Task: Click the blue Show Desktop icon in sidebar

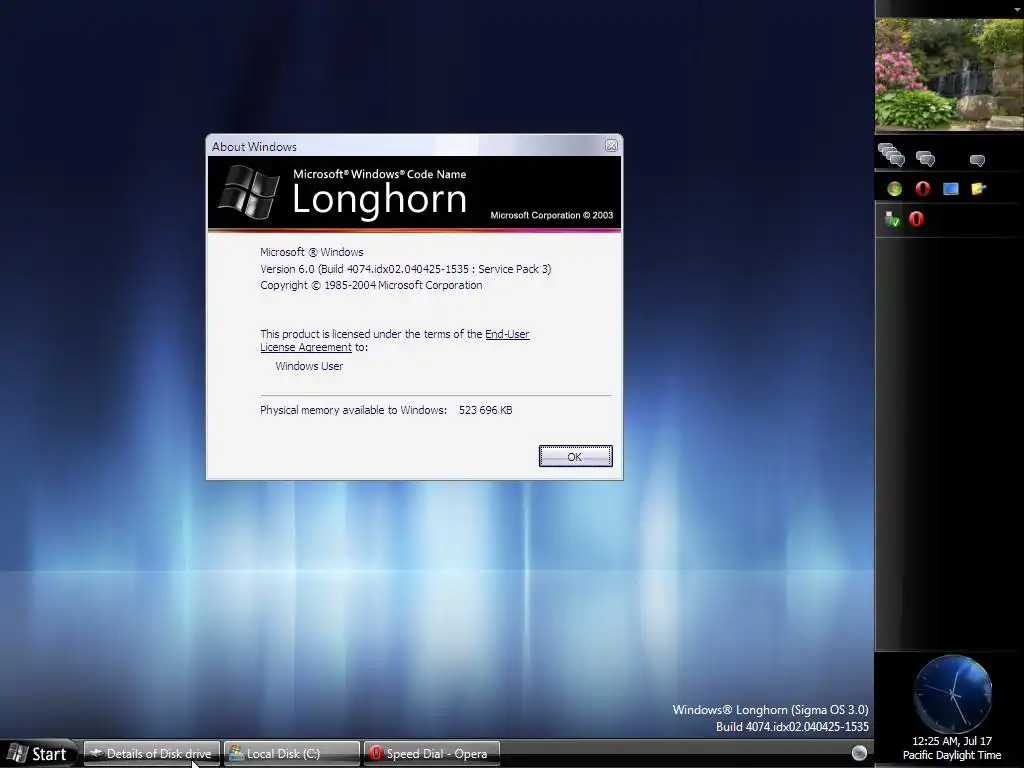Action: point(950,189)
